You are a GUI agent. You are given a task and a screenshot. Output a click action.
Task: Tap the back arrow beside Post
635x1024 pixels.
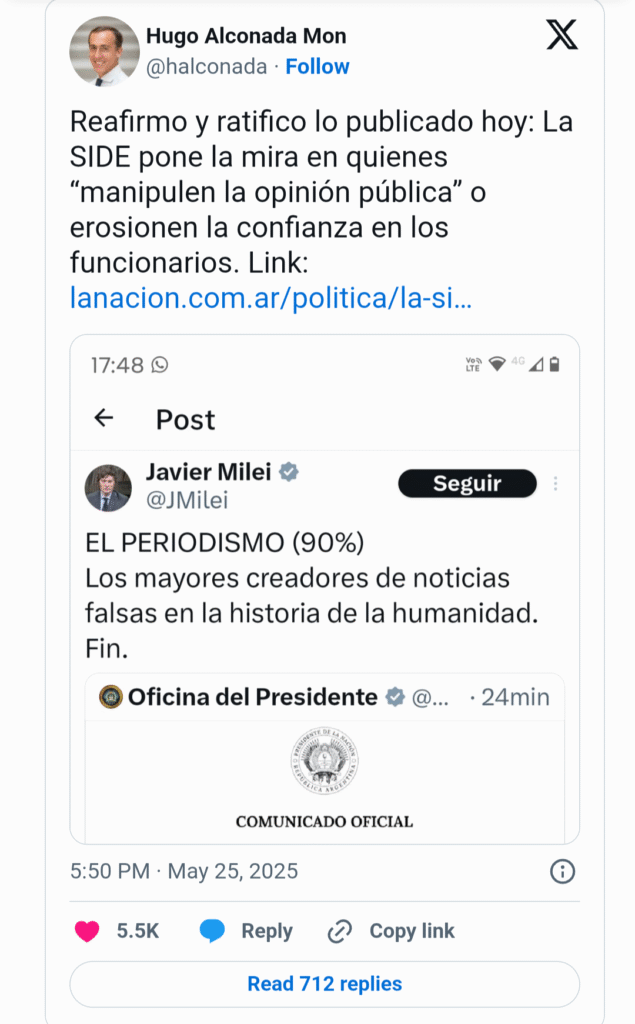coord(104,418)
